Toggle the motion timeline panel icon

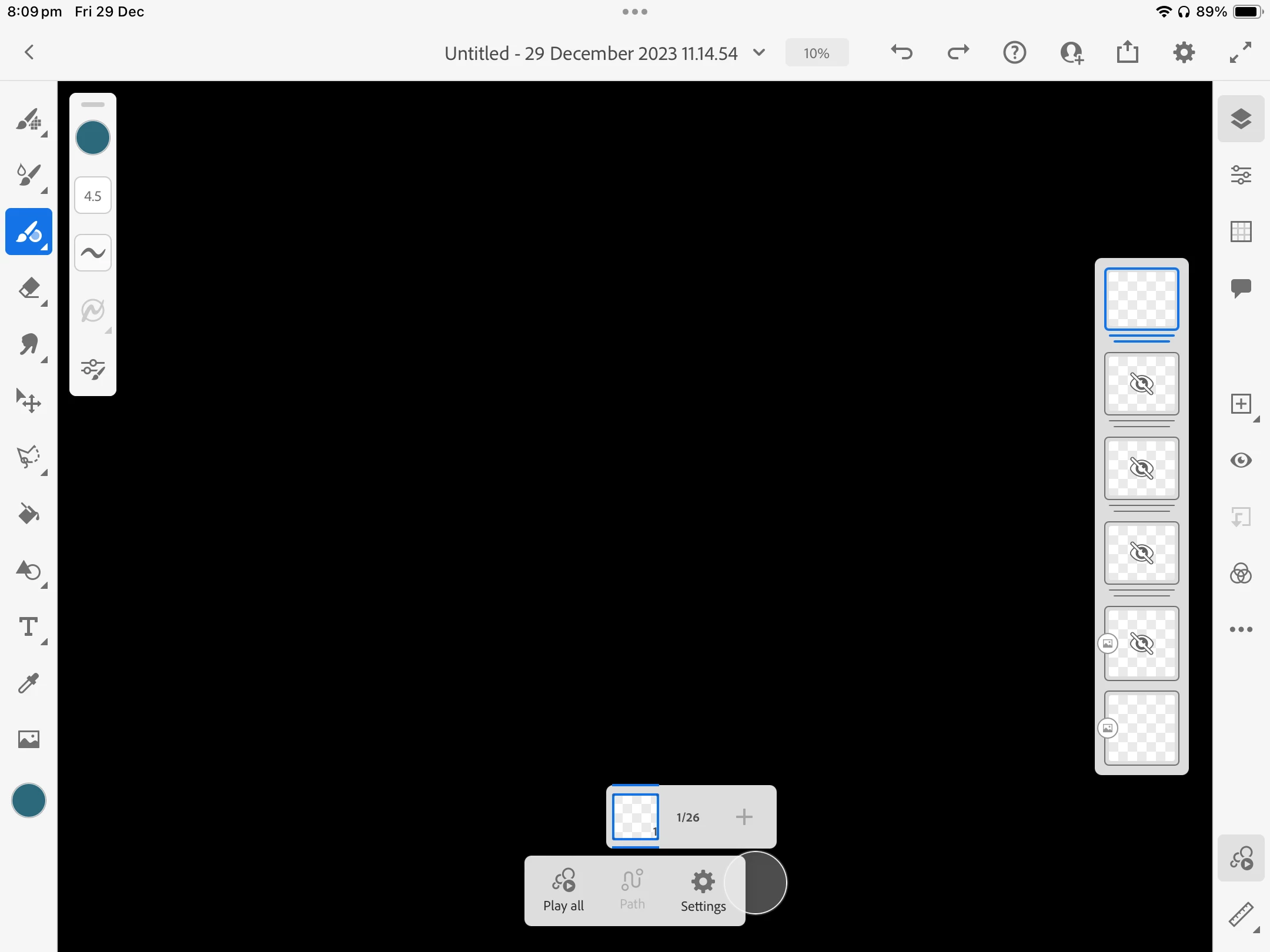click(x=1241, y=858)
